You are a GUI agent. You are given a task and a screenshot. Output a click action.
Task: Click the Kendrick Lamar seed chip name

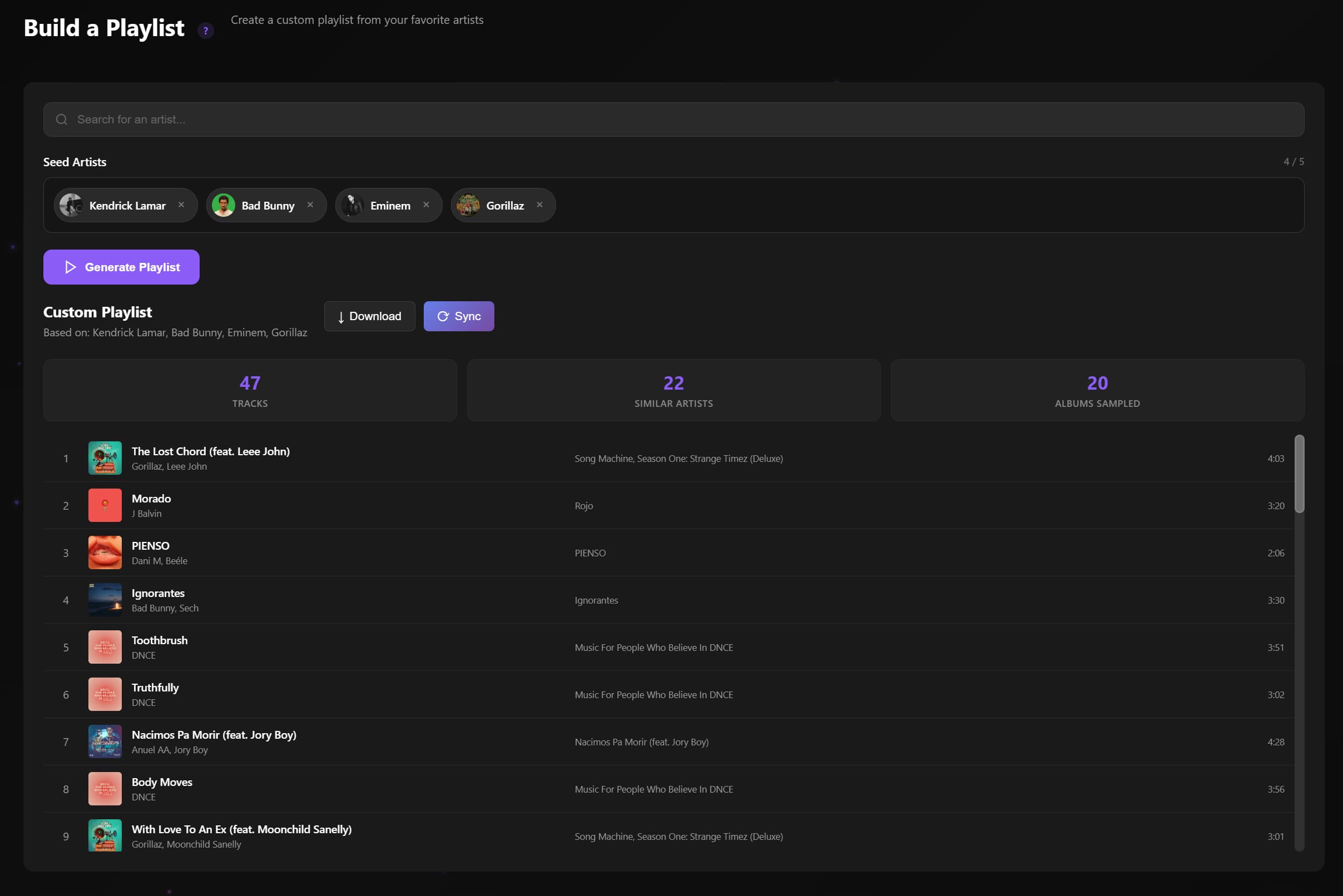(x=127, y=206)
